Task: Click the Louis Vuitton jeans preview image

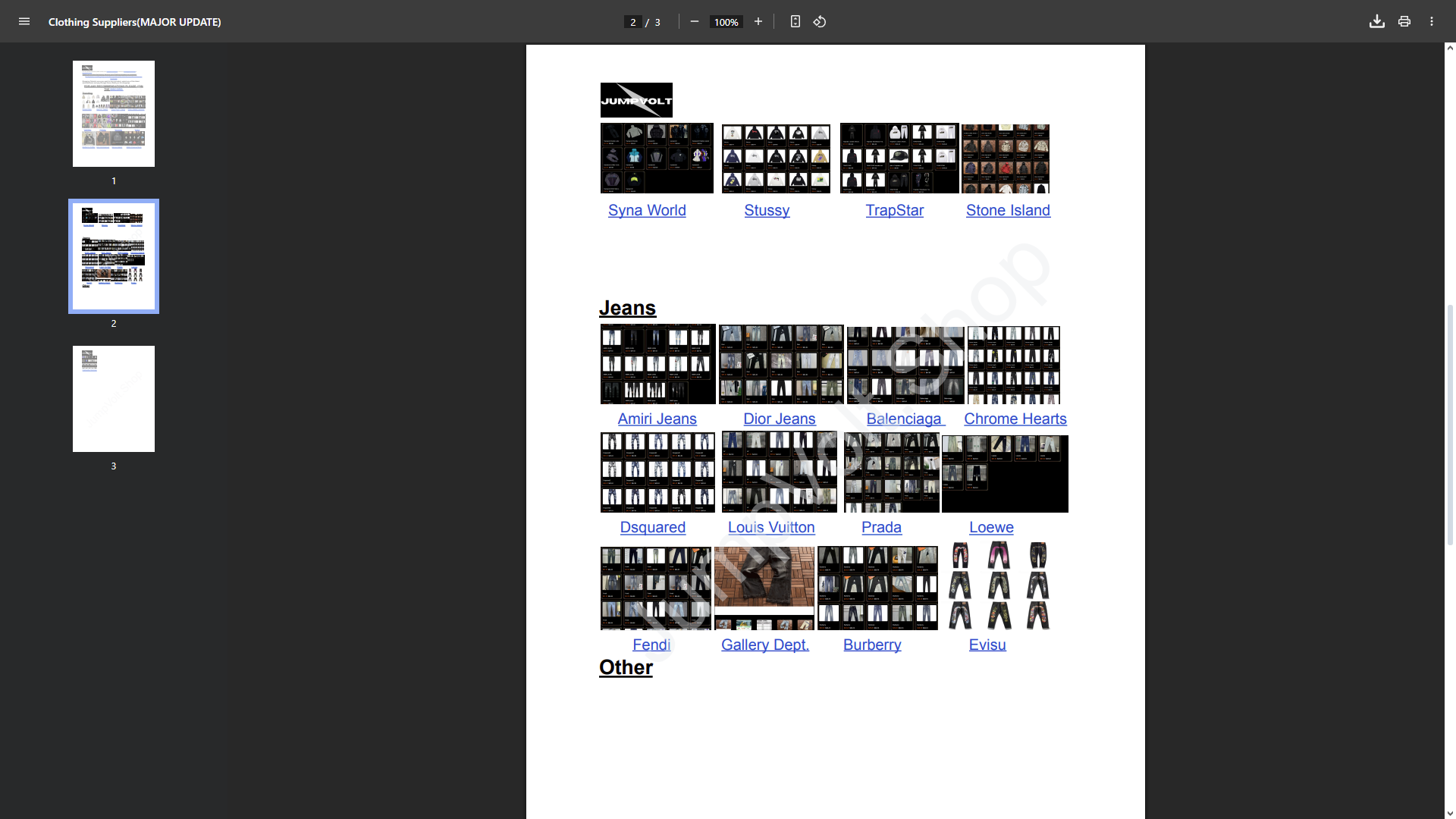Action: [x=779, y=472]
